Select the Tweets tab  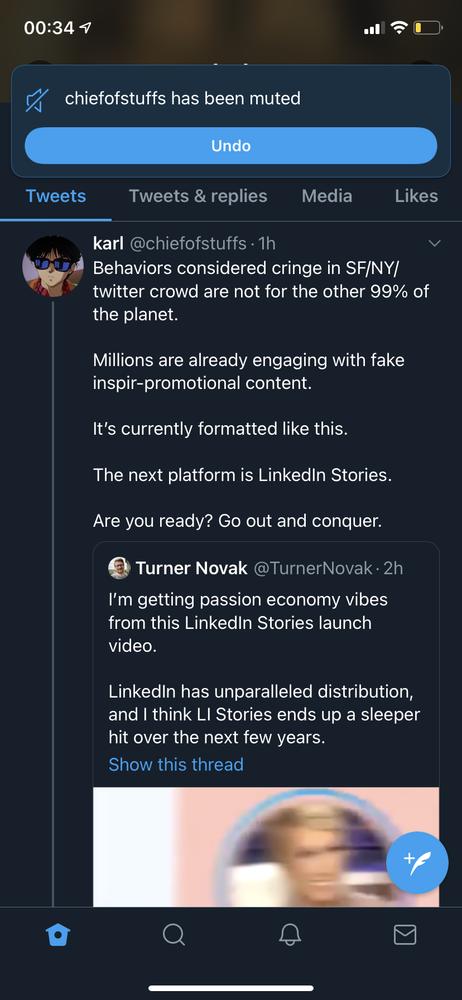click(56, 196)
